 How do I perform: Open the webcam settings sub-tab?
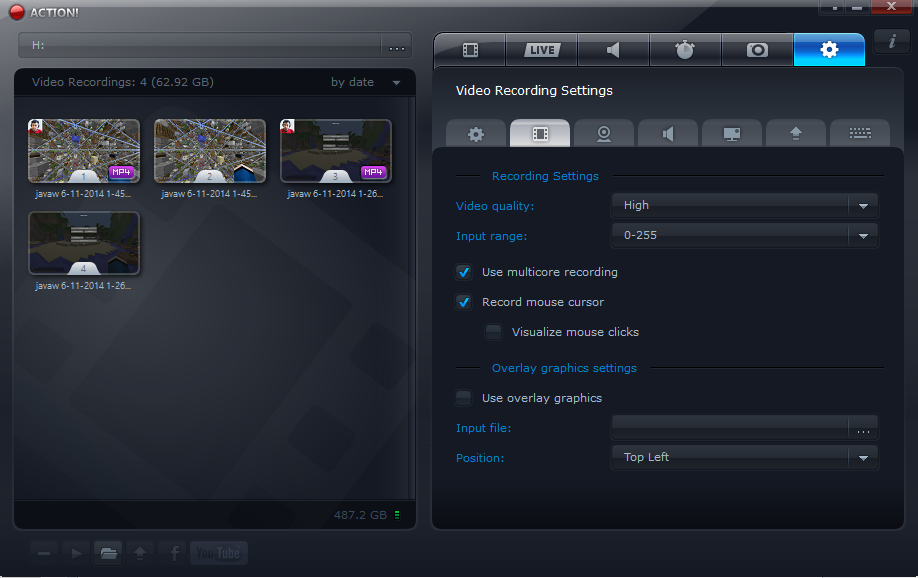click(x=604, y=134)
